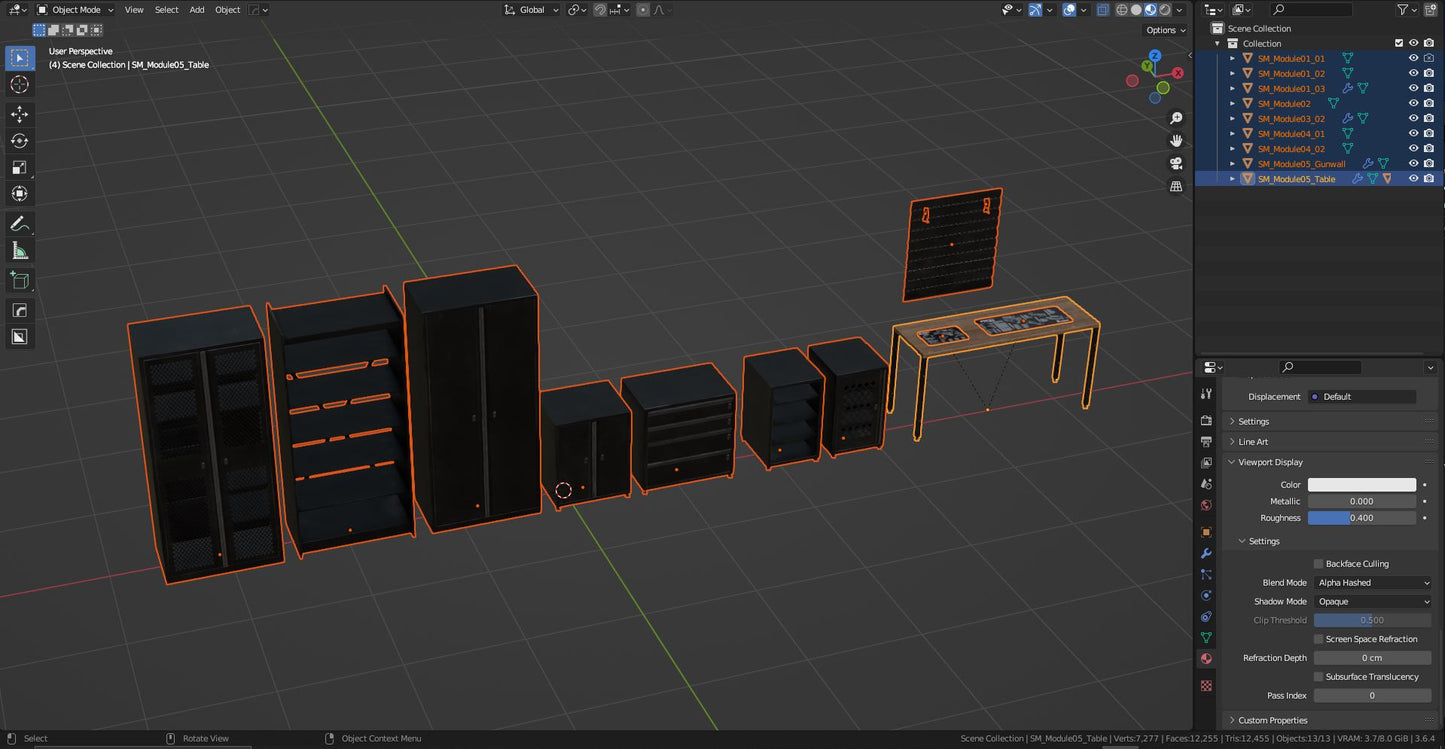Click the Options button in the viewport
This screenshot has width=1445, height=749.
pos(1163,30)
